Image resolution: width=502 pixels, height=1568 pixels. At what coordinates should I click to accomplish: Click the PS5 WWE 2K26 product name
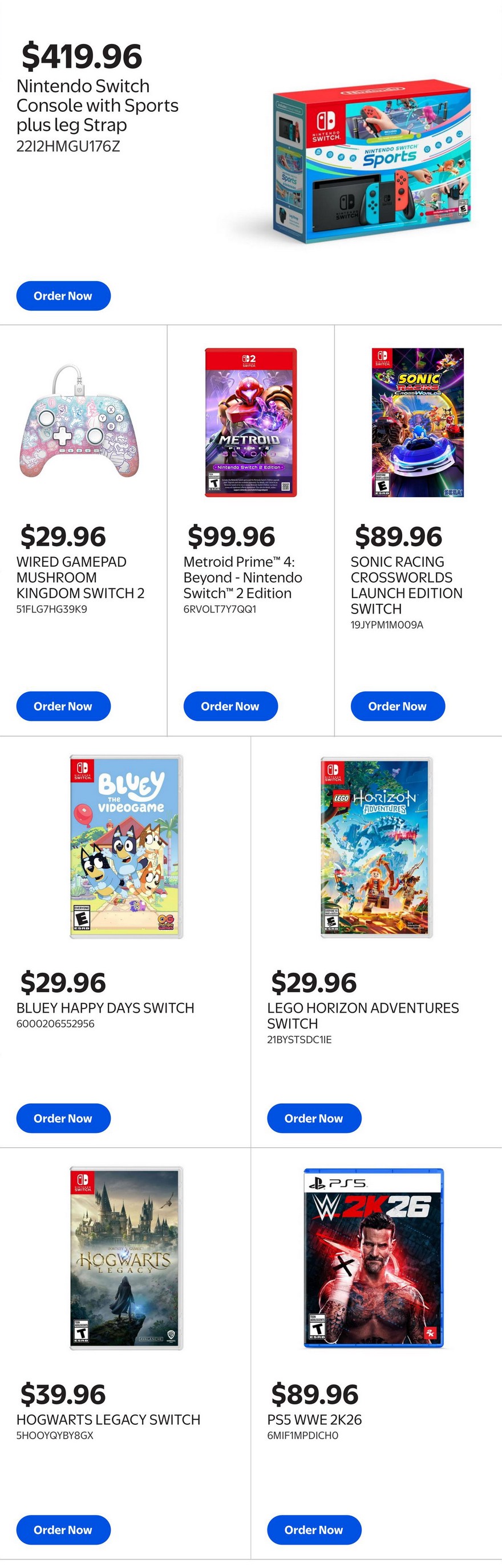coord(314,1420)
